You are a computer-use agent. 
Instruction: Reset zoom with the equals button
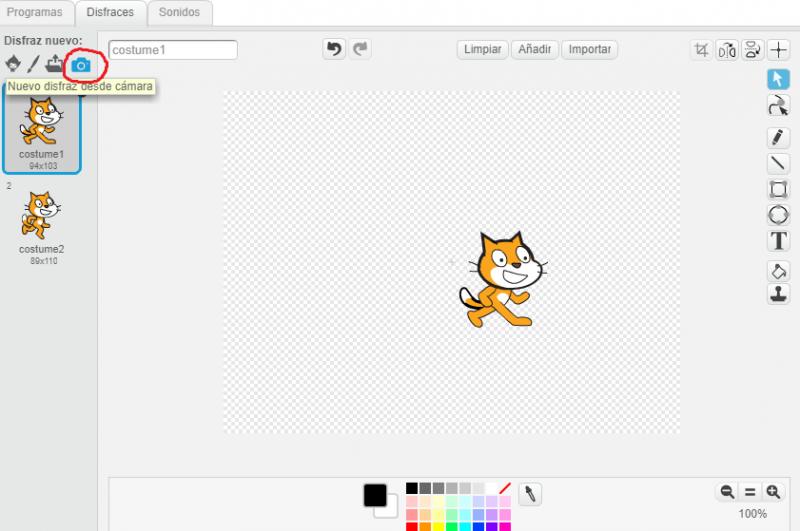(x=750, y=492)
